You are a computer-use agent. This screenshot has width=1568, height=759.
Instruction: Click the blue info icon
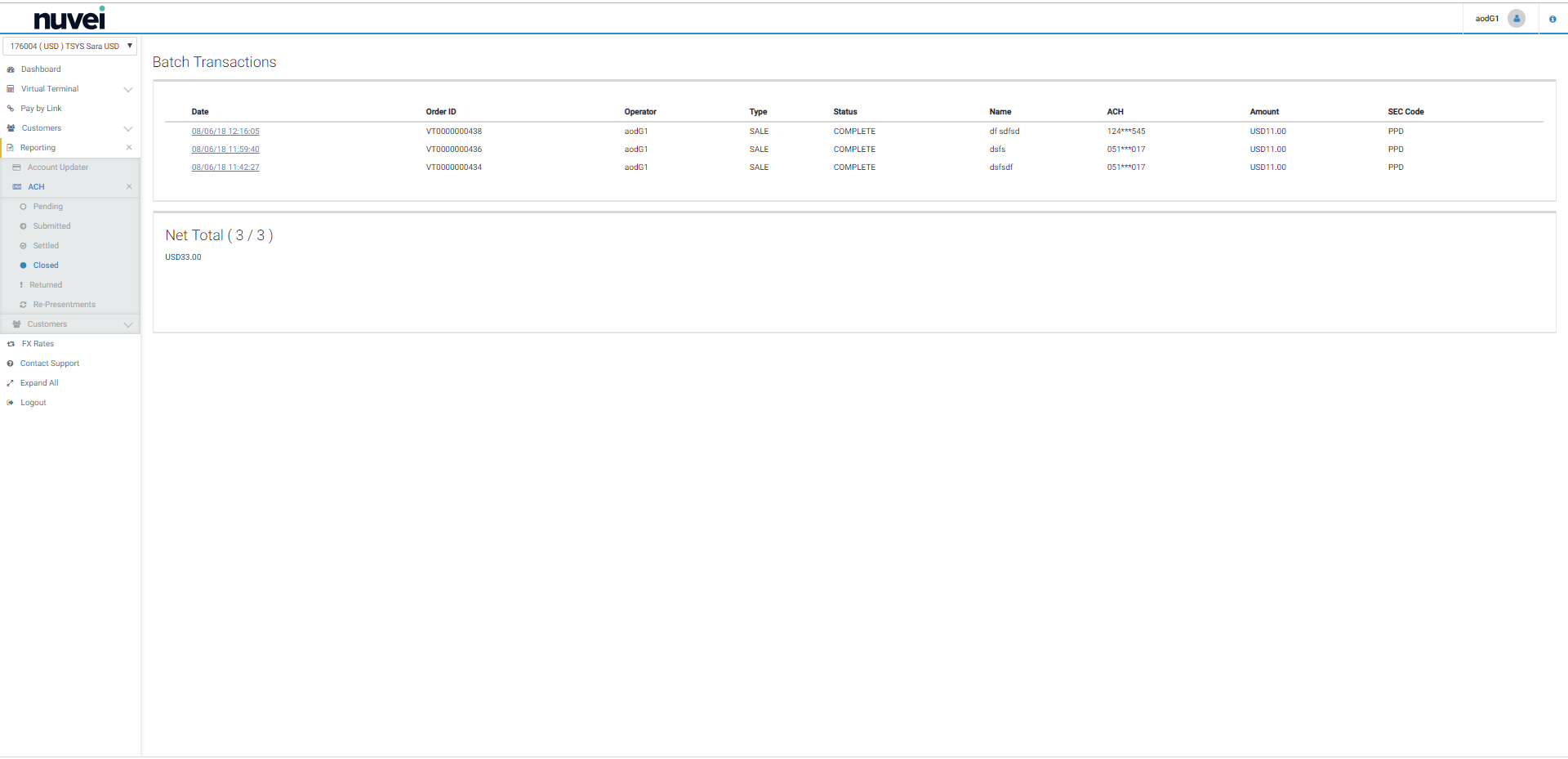point(1552,19)
